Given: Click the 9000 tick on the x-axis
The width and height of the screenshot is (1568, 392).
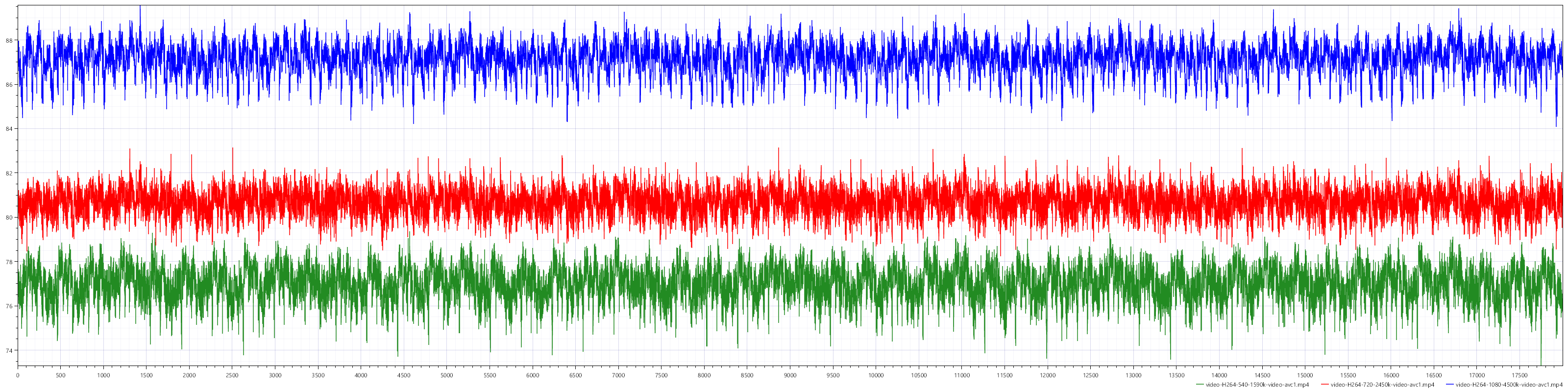Looking at the screenshot, I should [x=790, y=375].
